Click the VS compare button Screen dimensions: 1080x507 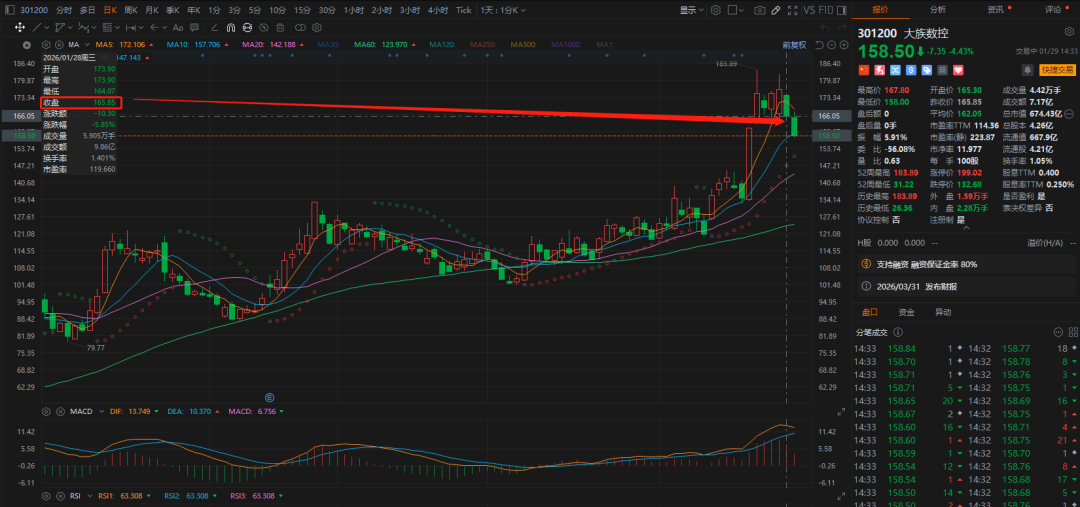coord(809,10)
